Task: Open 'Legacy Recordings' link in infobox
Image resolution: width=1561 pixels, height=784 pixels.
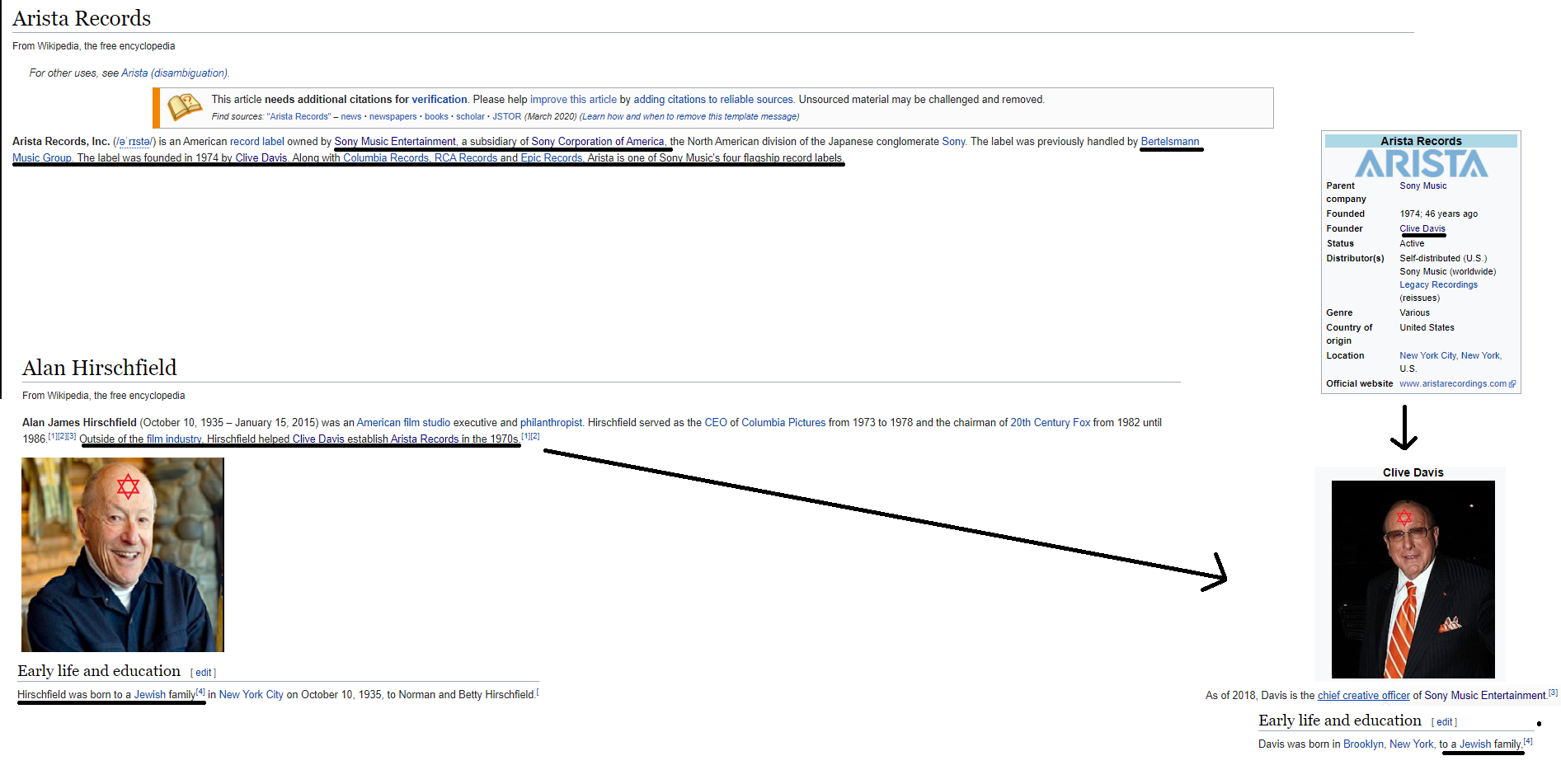Action: [x=1438, y=285]
